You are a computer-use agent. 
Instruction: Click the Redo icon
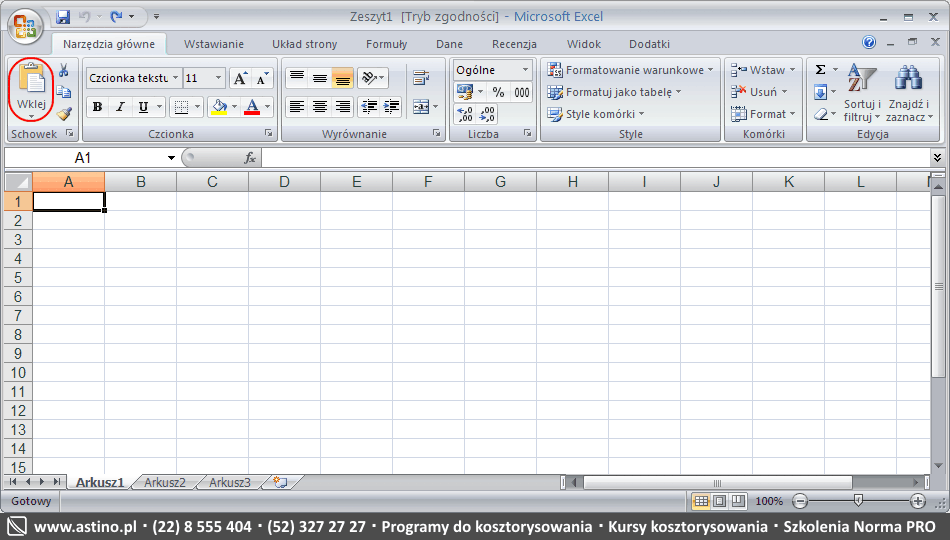tap(116, 17)
